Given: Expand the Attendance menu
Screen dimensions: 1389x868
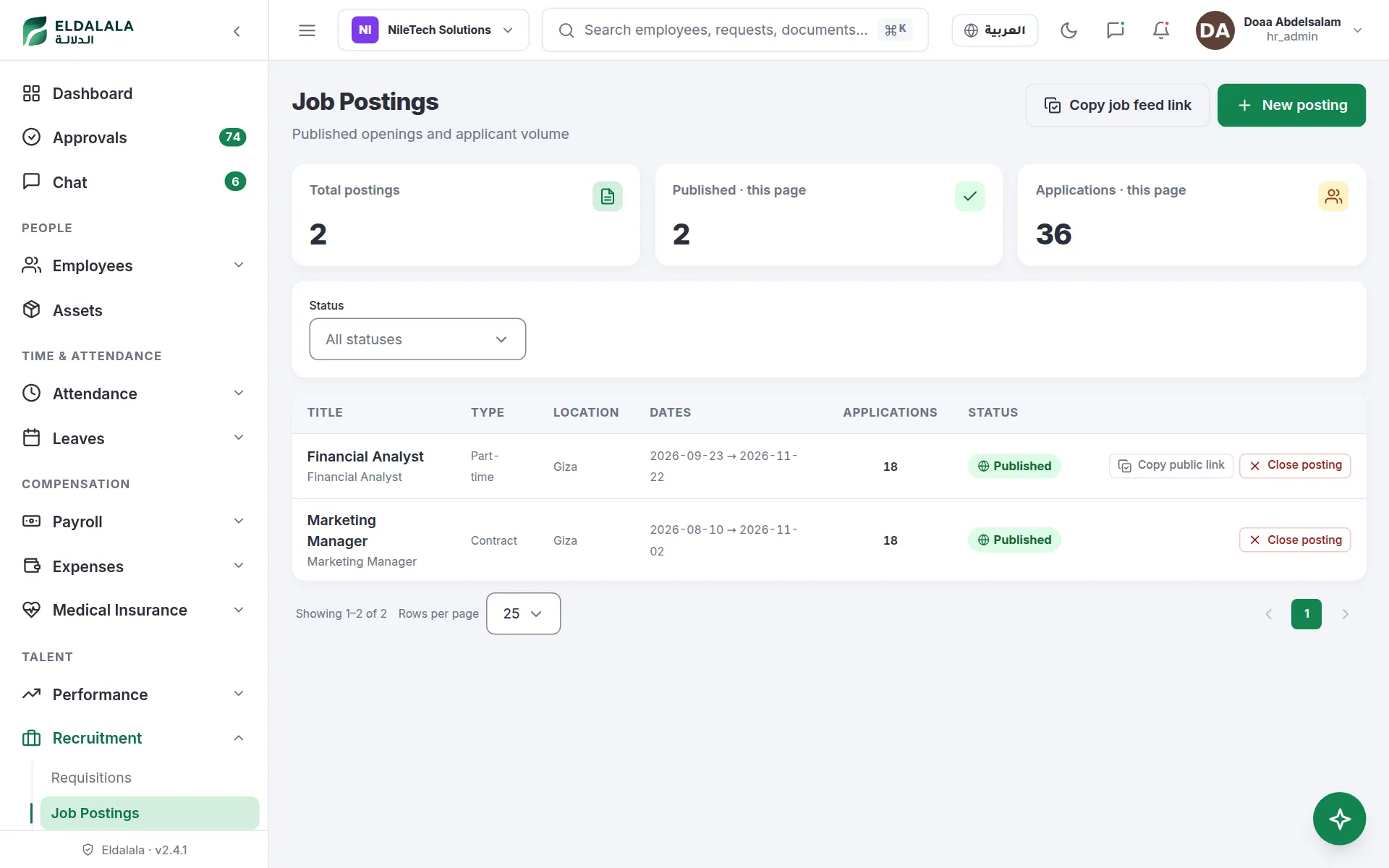Looking at the screenshot, I should click(x=134, y=393).
